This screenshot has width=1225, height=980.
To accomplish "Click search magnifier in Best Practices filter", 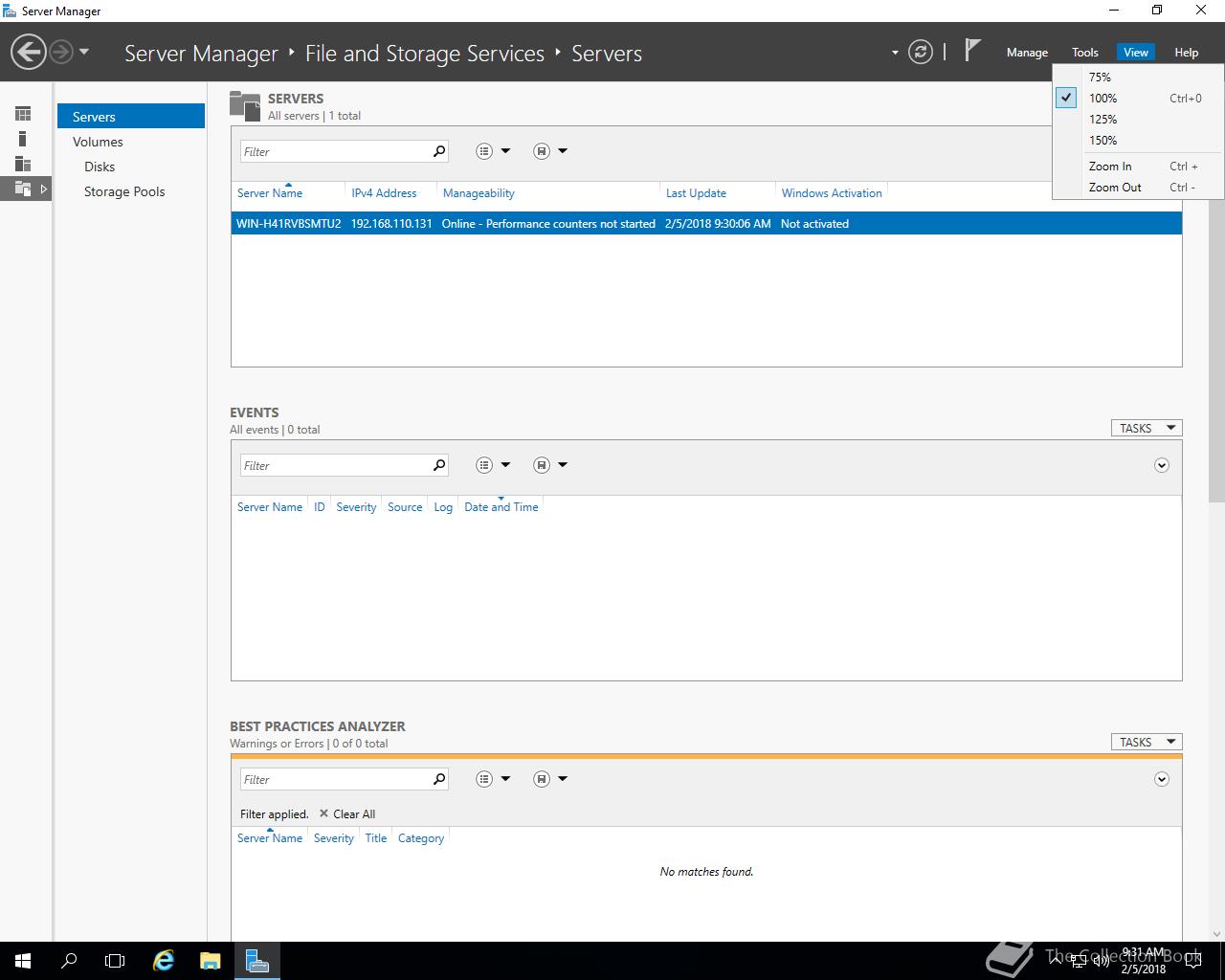I will [439, 779].
